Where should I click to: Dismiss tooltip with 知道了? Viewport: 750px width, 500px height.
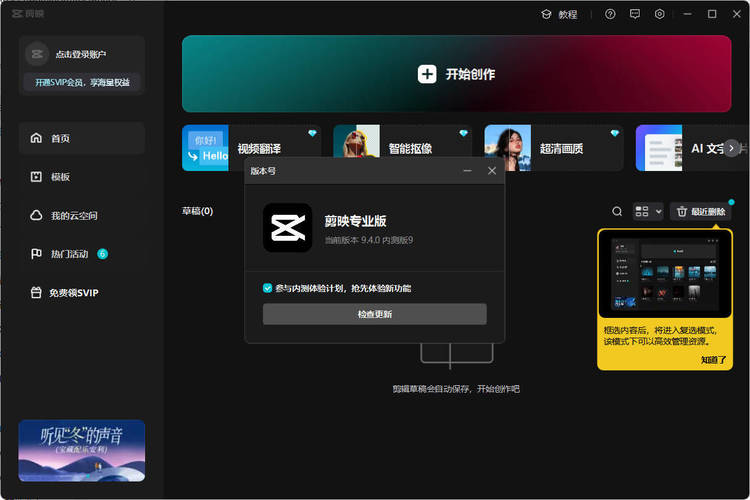713,359
